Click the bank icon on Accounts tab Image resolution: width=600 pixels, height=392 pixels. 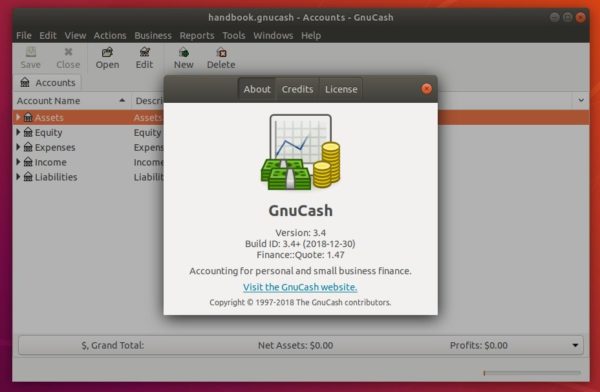click(x=25, y=82)
